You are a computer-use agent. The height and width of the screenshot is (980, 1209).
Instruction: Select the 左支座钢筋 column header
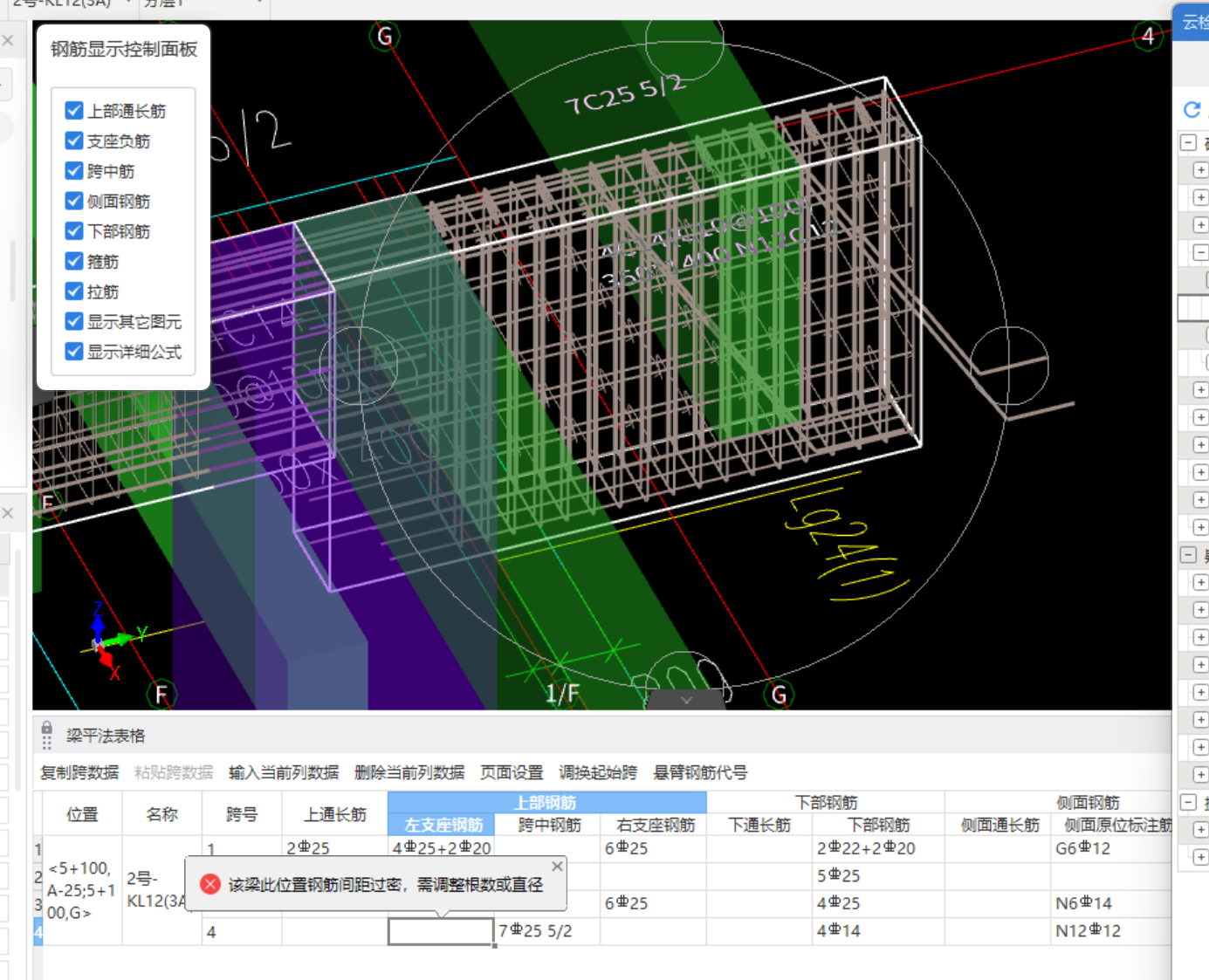pyautogui.click(x=443, y=825)
